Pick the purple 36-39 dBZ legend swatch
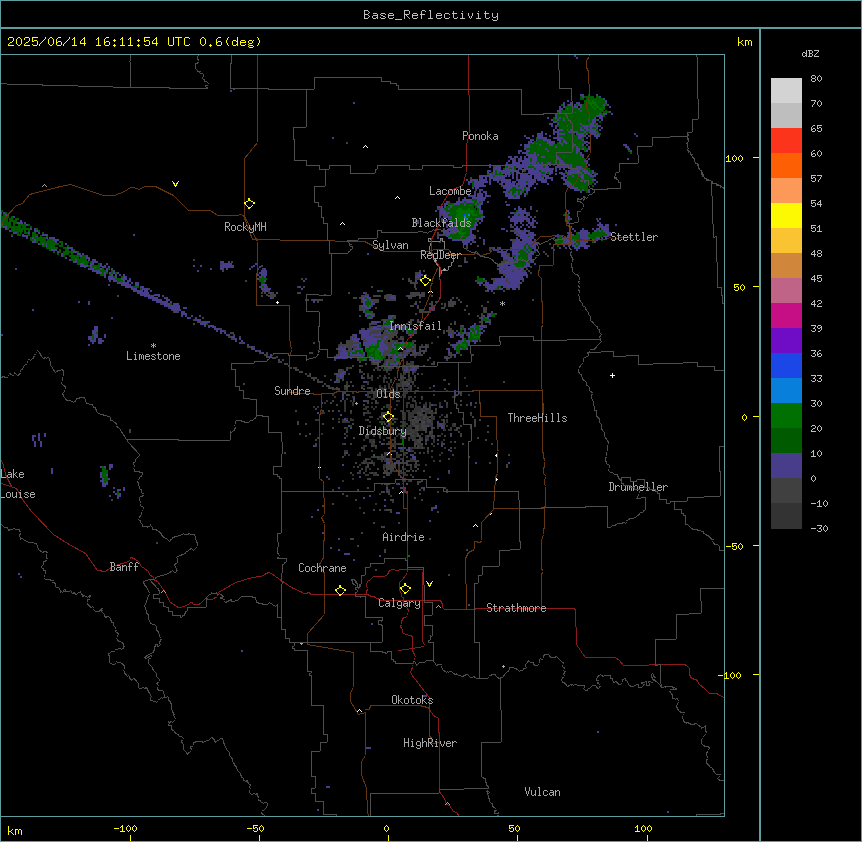 click(x=786, y=340)
